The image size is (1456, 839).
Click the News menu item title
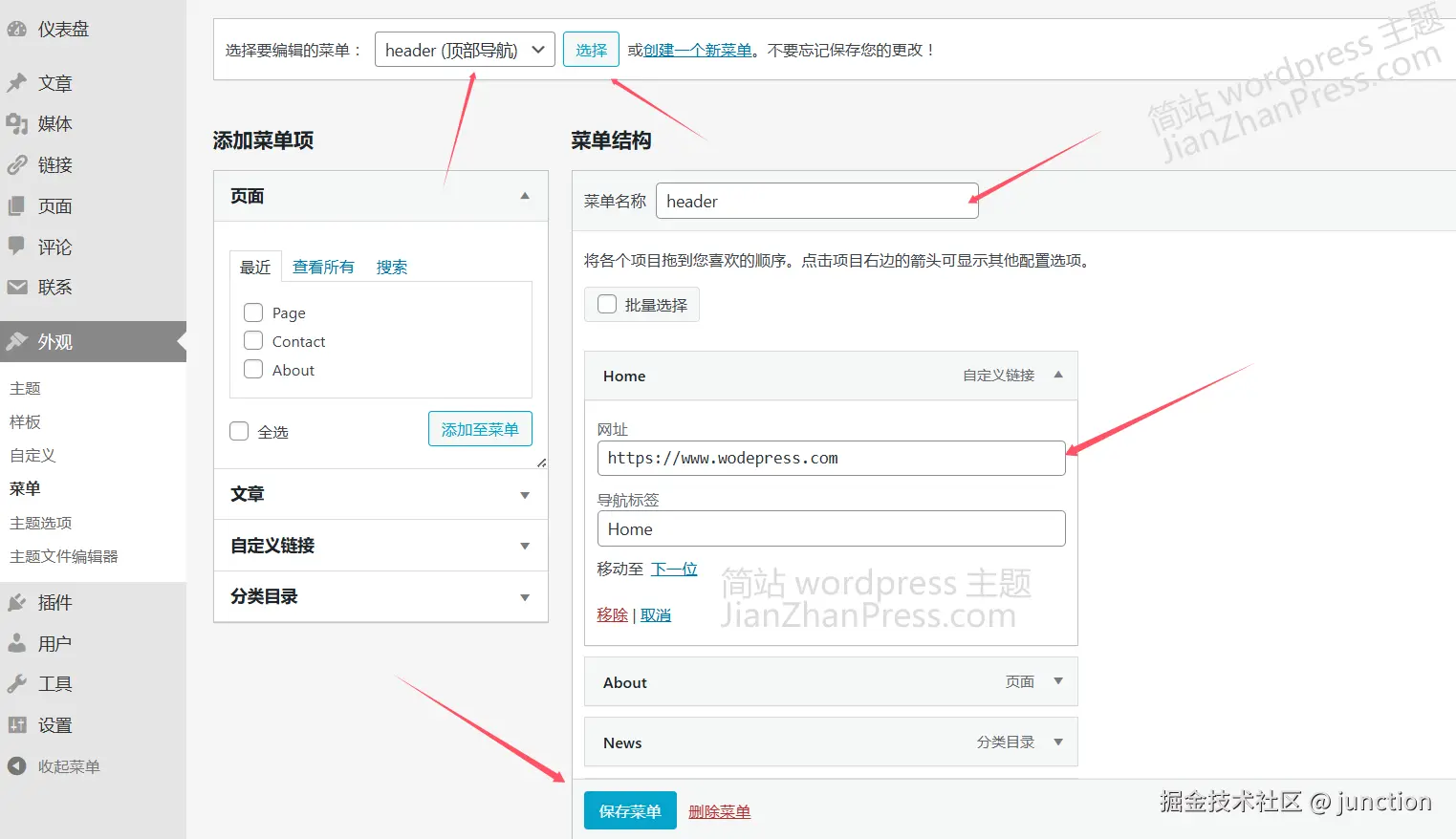click(622, 742)
